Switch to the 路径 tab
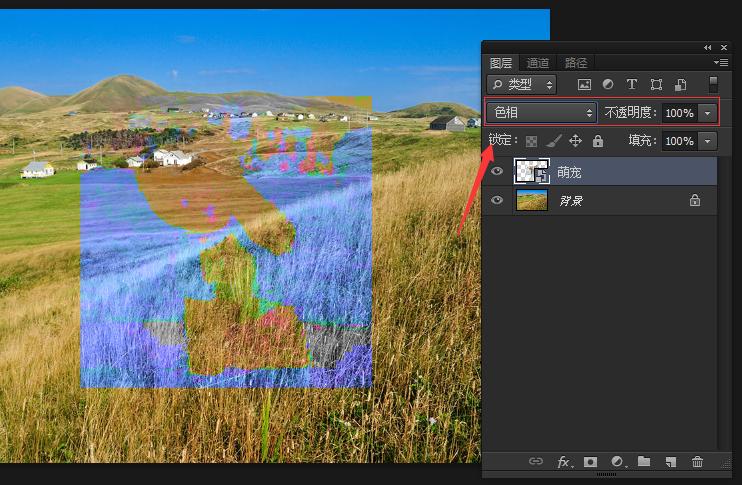This screenshot has width=742, height=485. (x=575, y=63)
